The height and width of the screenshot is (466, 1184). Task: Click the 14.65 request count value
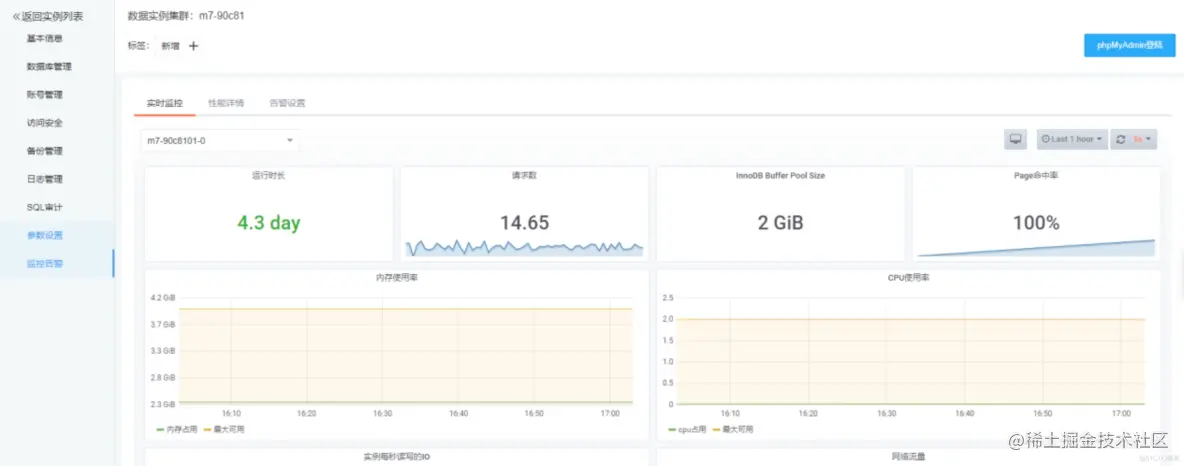tap(524, 223)
